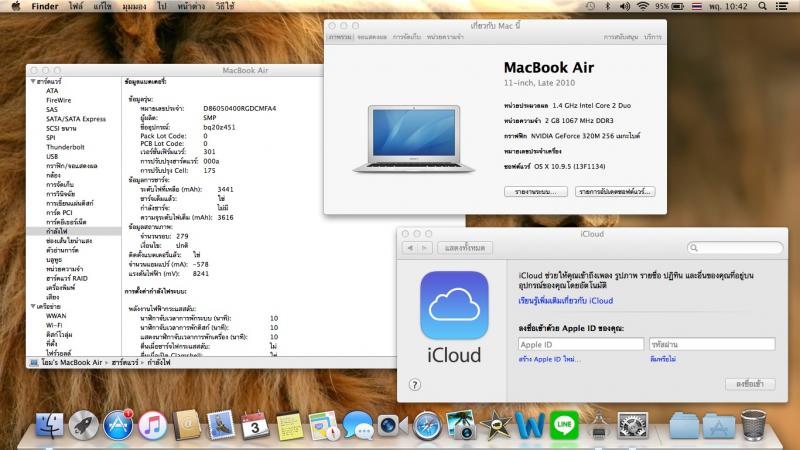Open Calendar icon showing 3
800x450 pixels.
(255, 426)
